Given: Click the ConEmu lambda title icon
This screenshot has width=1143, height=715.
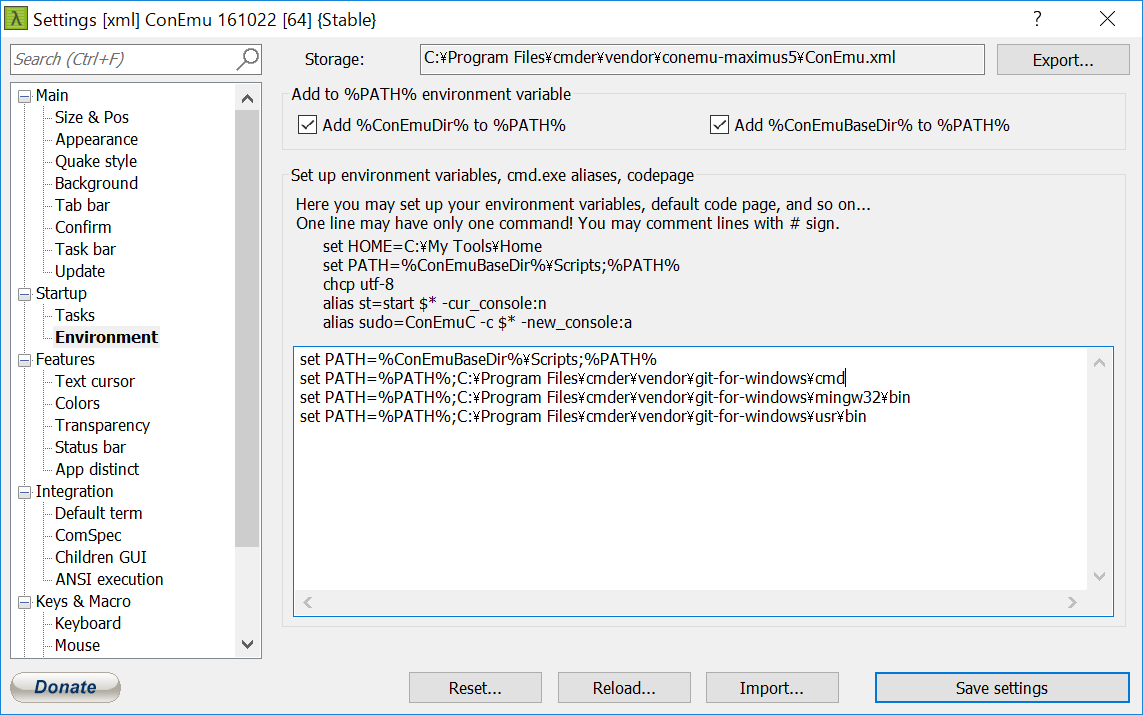Looking at the screenshot, I should (x=15, y=19).
